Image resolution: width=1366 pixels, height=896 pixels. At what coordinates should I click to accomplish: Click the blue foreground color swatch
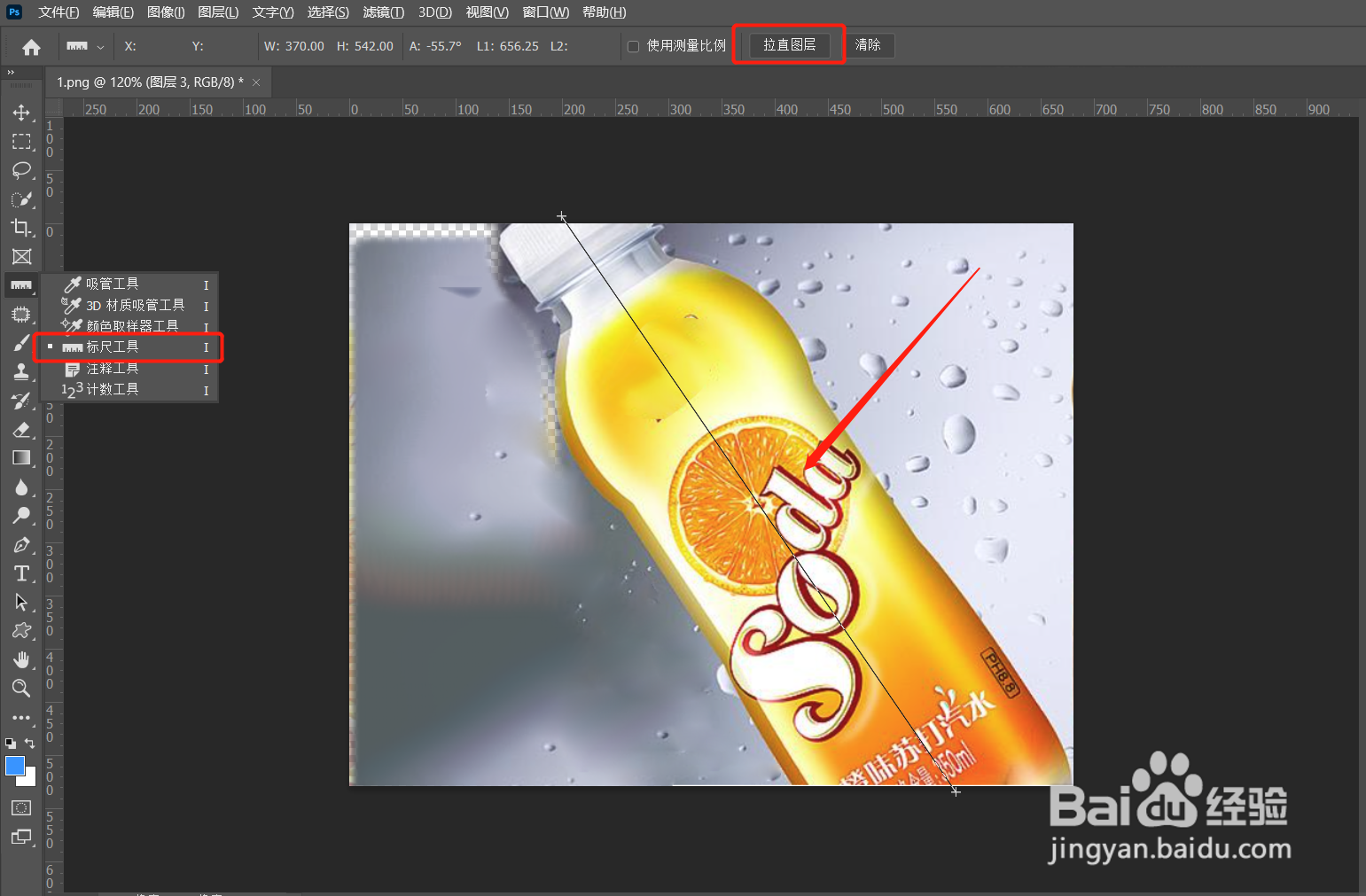(15, 767)
